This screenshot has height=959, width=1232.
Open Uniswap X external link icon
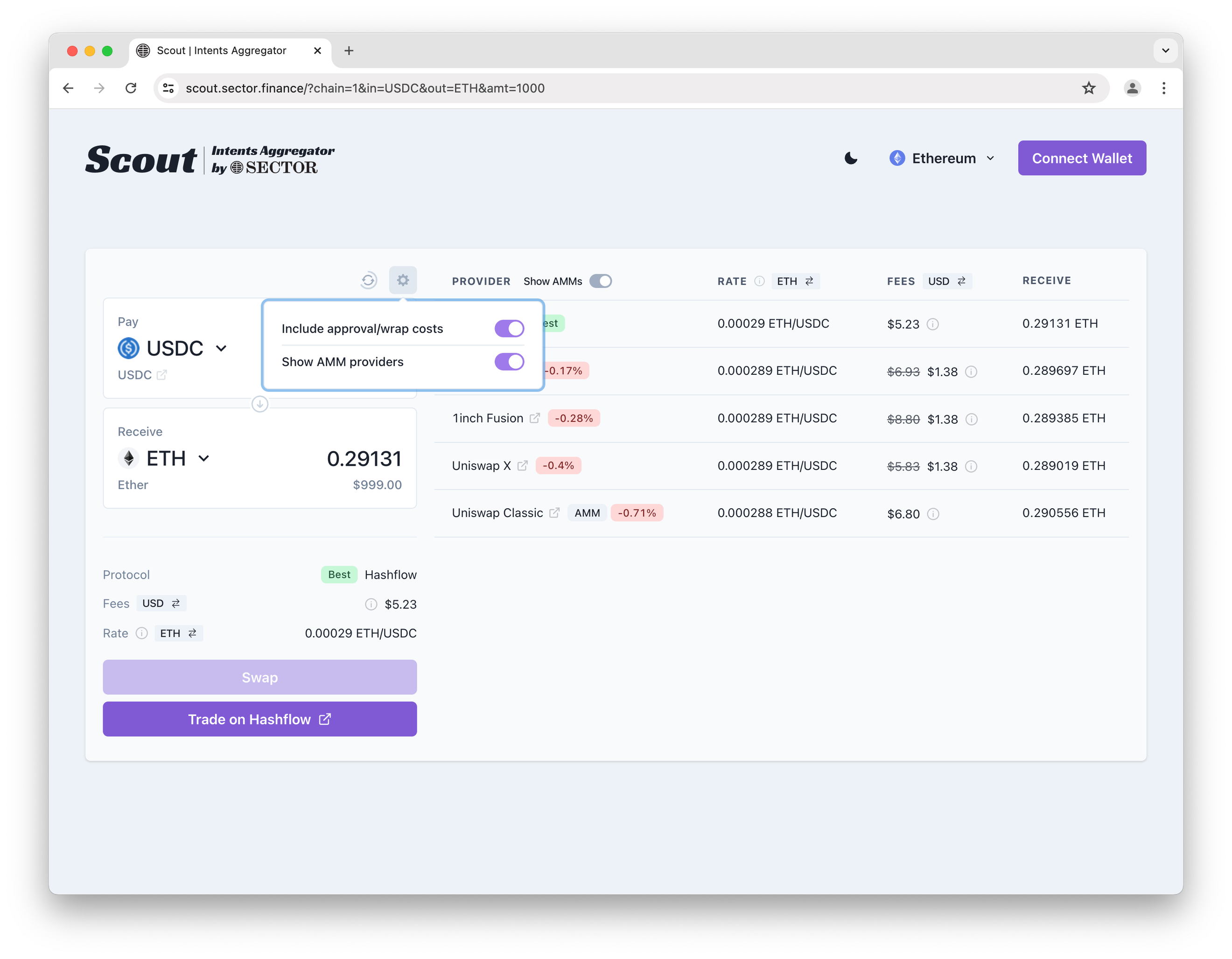click(522, 465)
